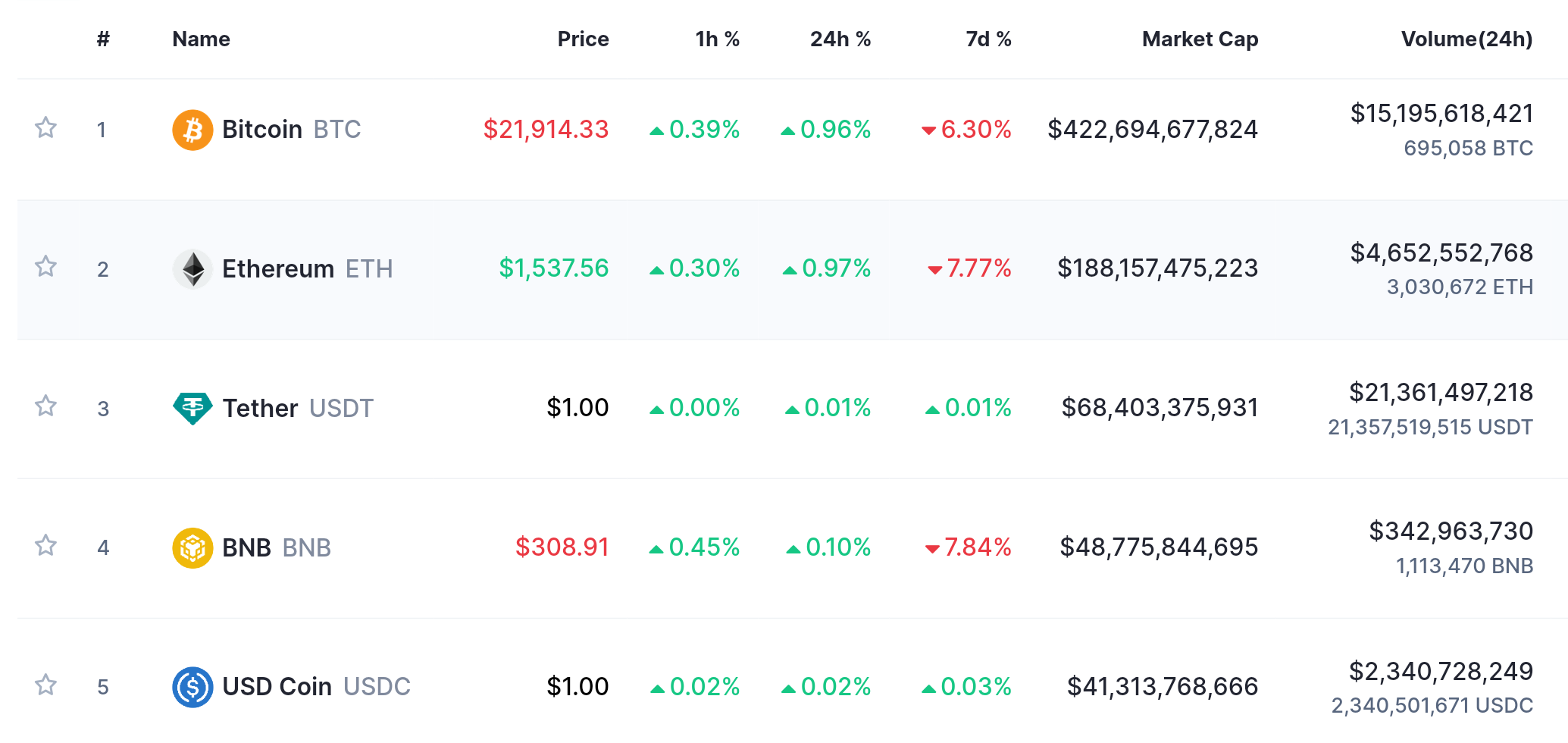
Task: Open the Bitcoin name link
Action: (x=262, y=130)
